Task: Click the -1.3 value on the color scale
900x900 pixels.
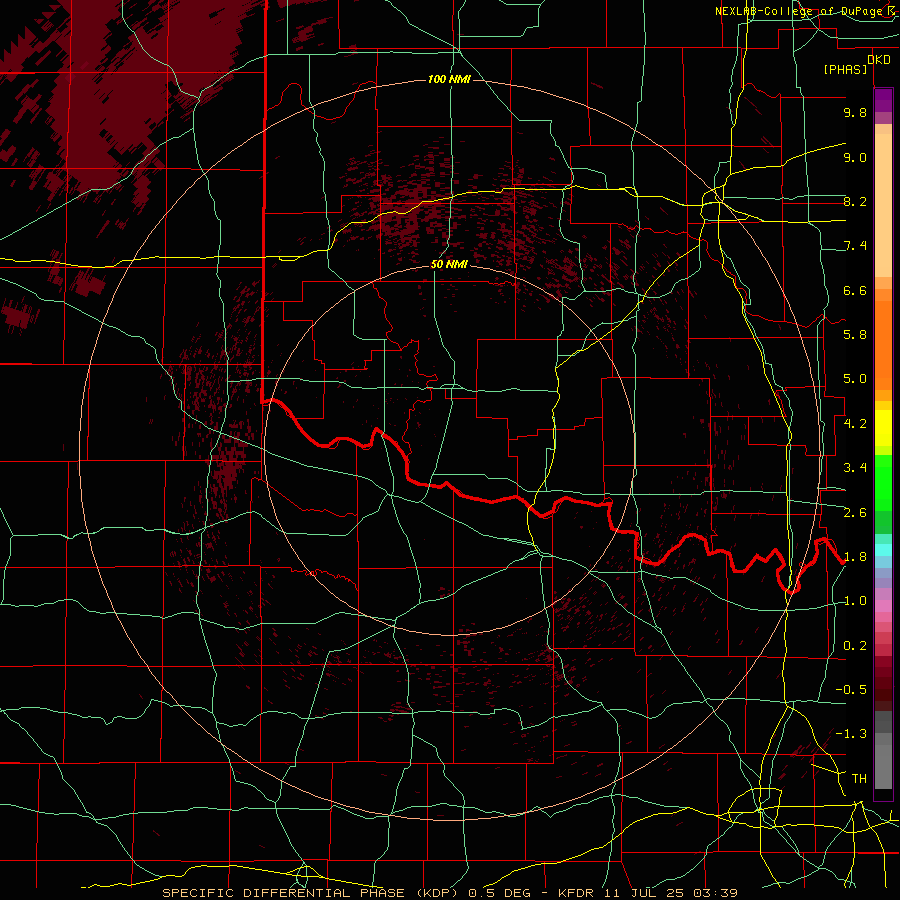Action: (x=851, y=734)
